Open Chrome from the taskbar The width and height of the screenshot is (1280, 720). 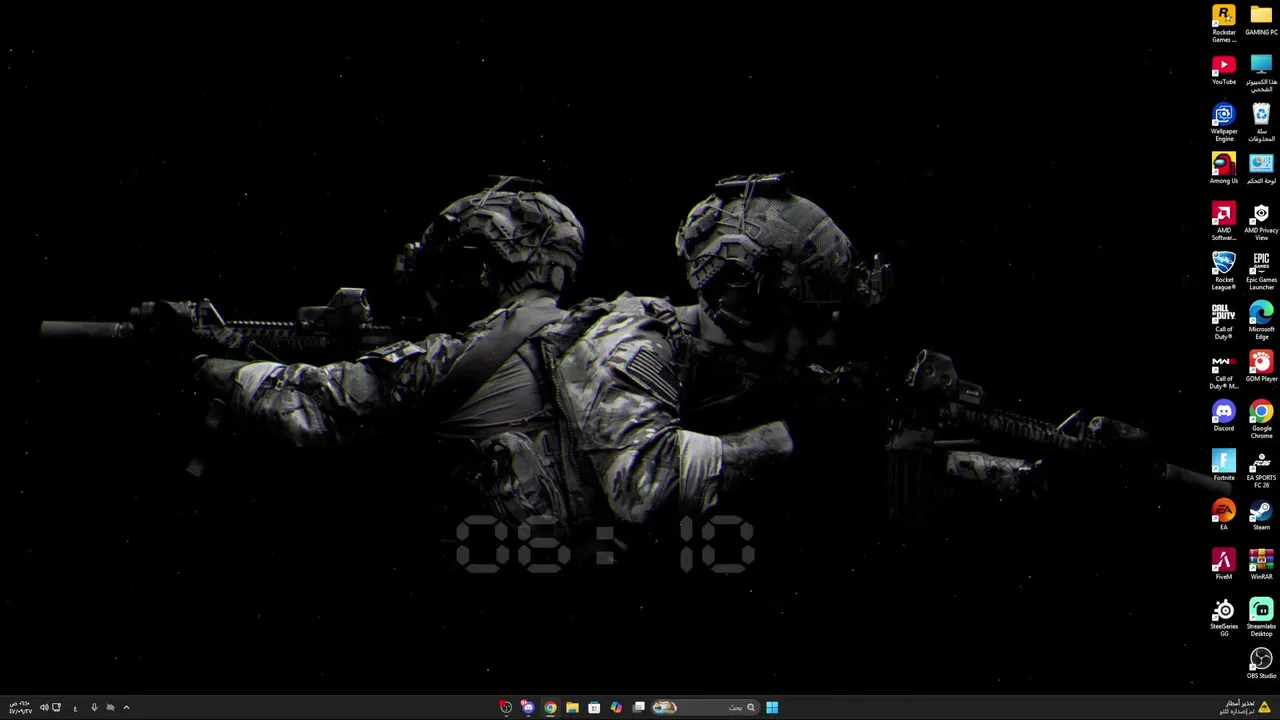pyautogui.click(x=550, y=707)
